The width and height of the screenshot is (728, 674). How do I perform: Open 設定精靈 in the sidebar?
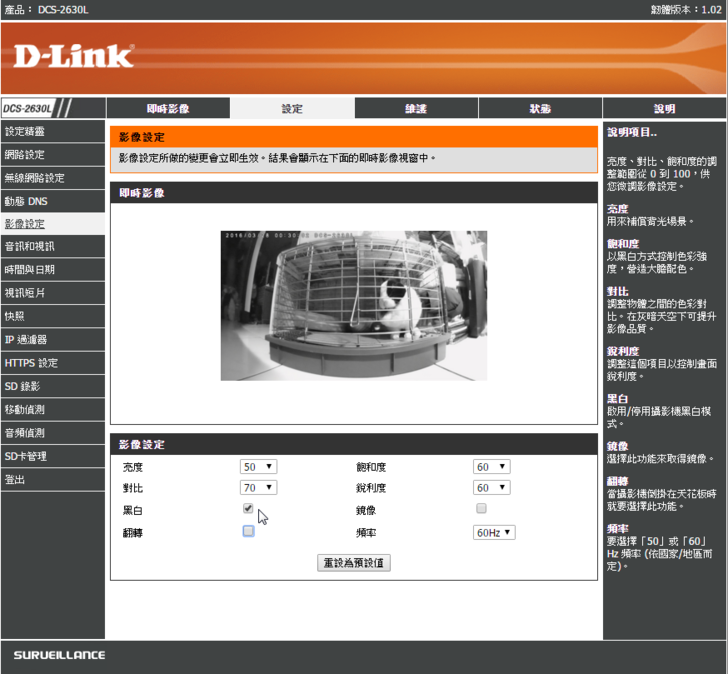point(25,131)
